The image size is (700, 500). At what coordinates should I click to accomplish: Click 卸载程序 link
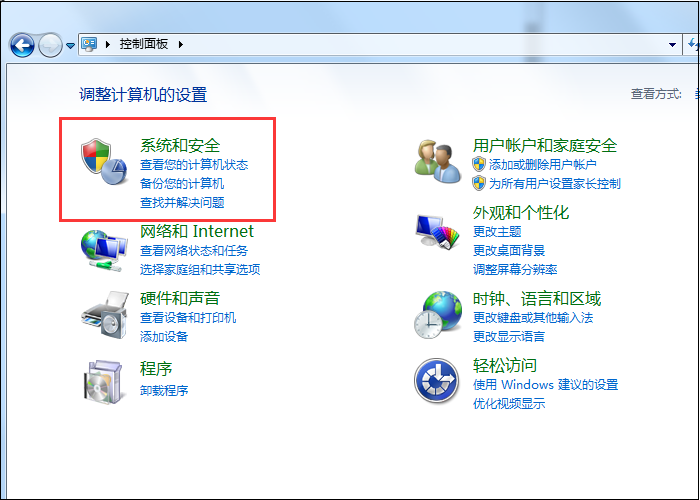164,391
